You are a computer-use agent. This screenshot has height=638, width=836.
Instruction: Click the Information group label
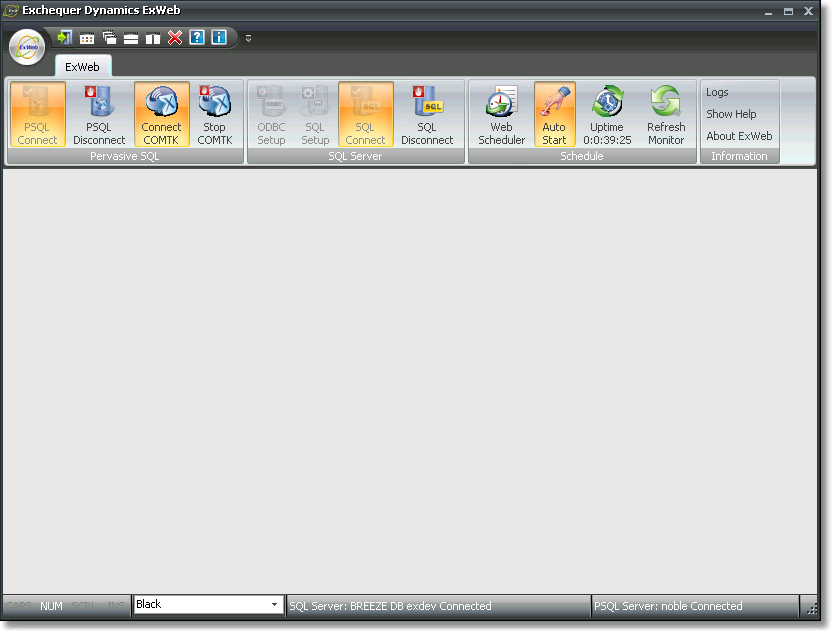click(739, 156)
